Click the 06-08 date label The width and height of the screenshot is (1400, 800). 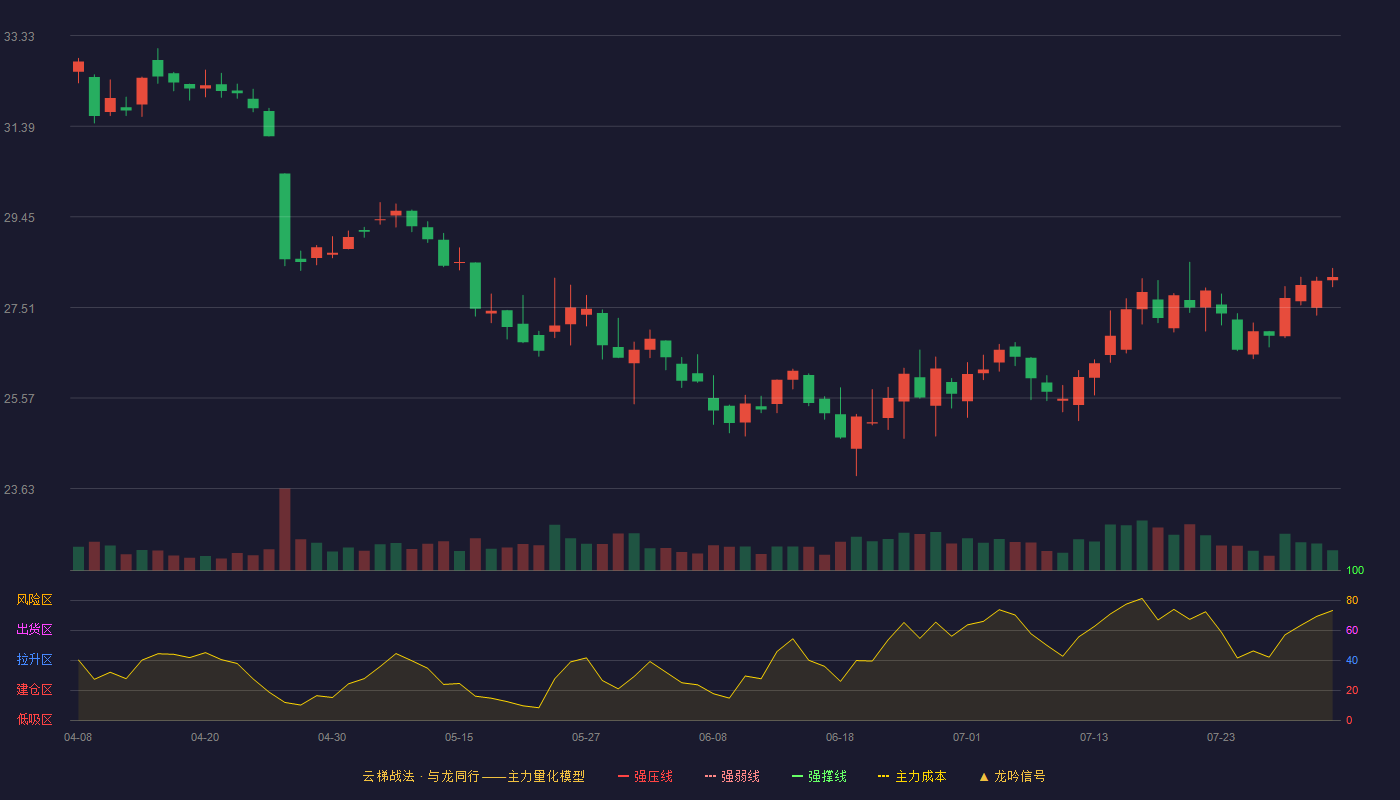[713, 737]
